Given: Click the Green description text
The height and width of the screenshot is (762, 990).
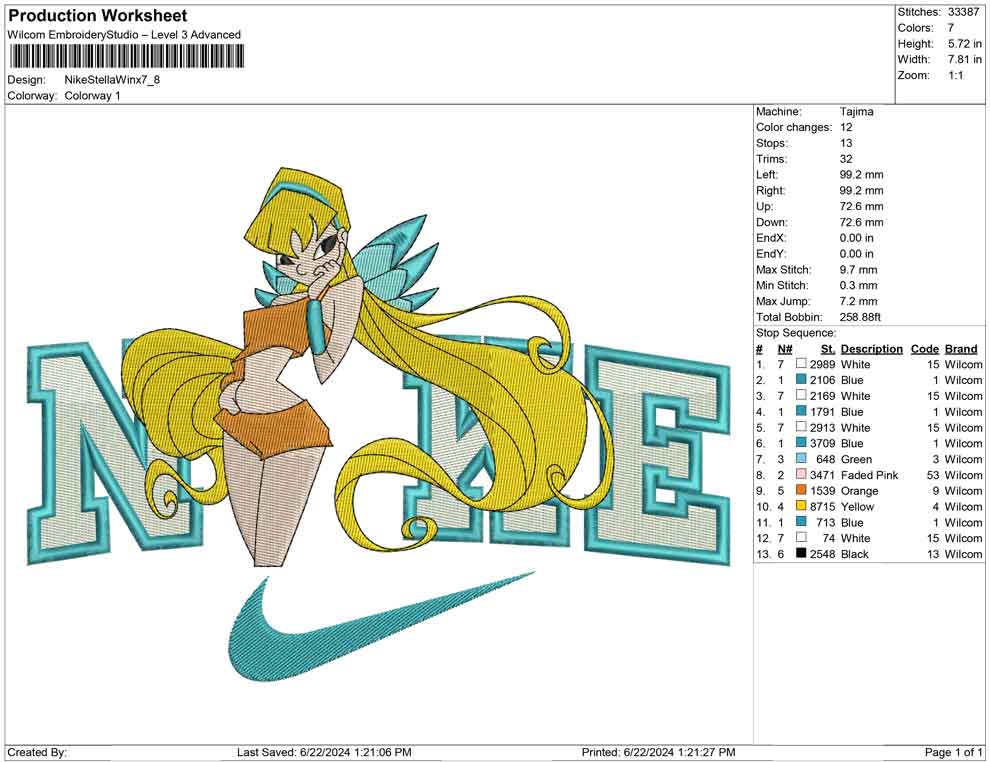Looking at the screenshot, I should point(856,459).
